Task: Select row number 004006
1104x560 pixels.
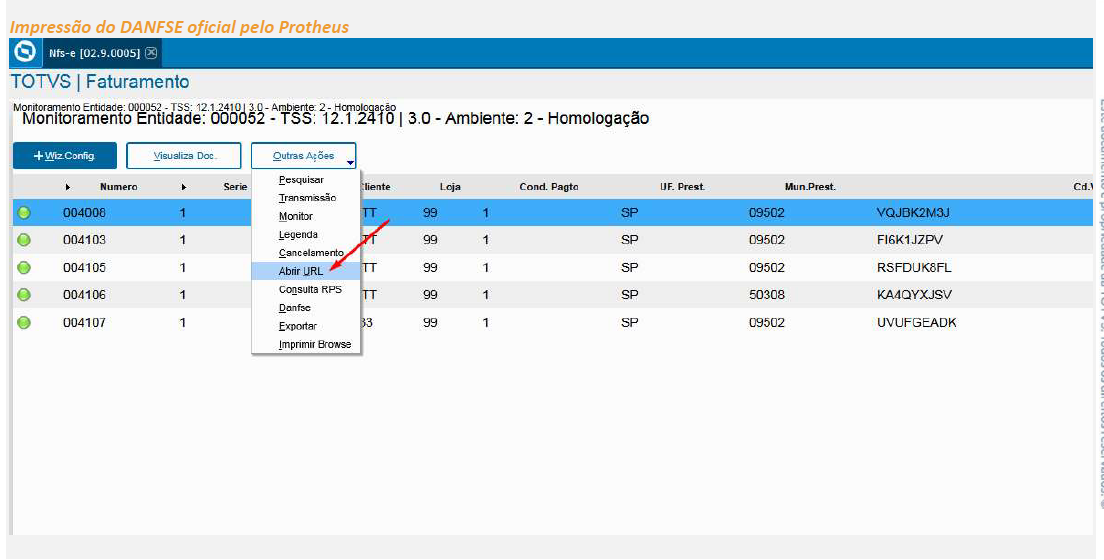Action: pyautogui.click(x=84, y=213)
